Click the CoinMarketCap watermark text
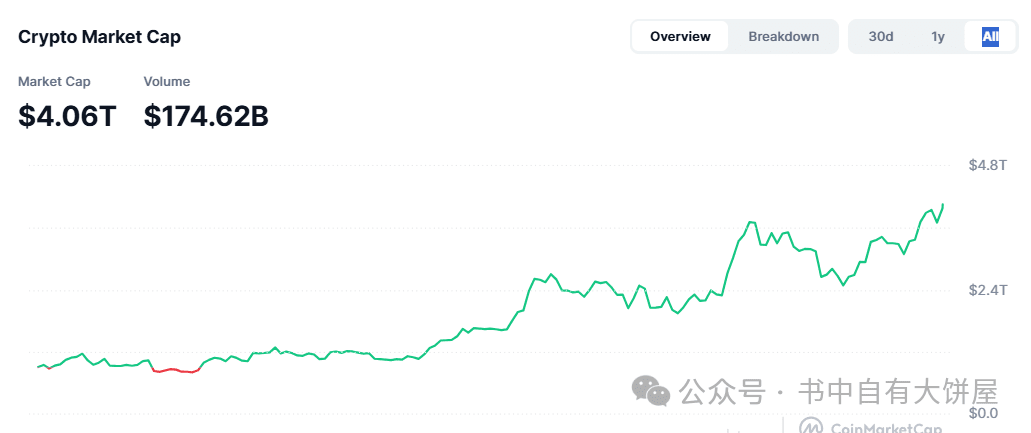The width and height of the screenshot is (1031, 433). pos(888,428)
